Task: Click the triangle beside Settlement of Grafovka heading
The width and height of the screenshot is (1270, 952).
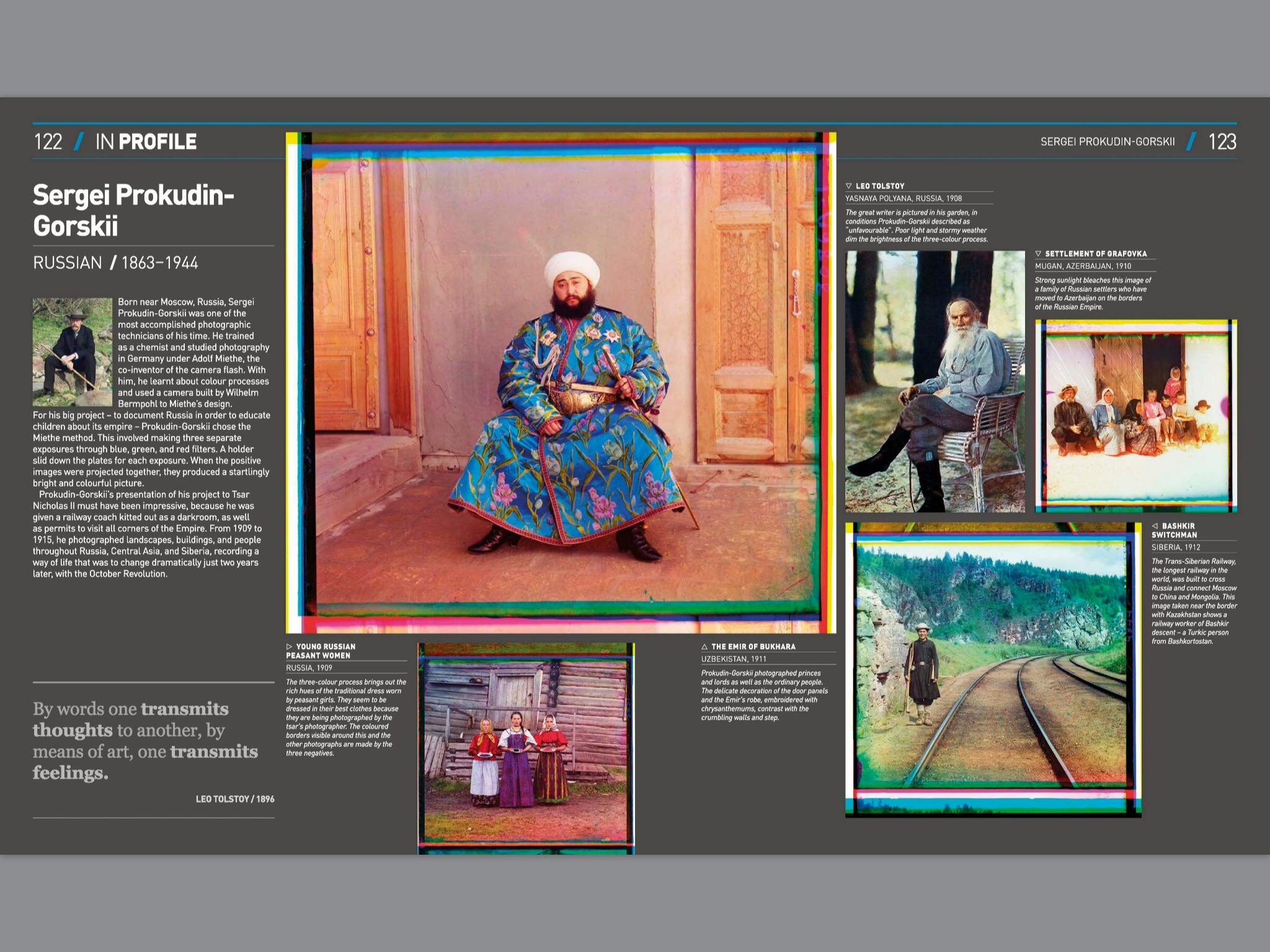Action: coord(1038,253)
